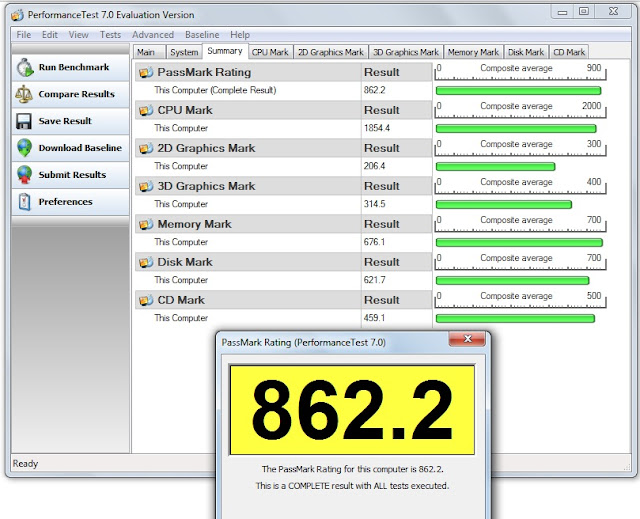Click the icon beside CPU Mark header
This screenshot has height=519, width=640.
tap(146, 111)
